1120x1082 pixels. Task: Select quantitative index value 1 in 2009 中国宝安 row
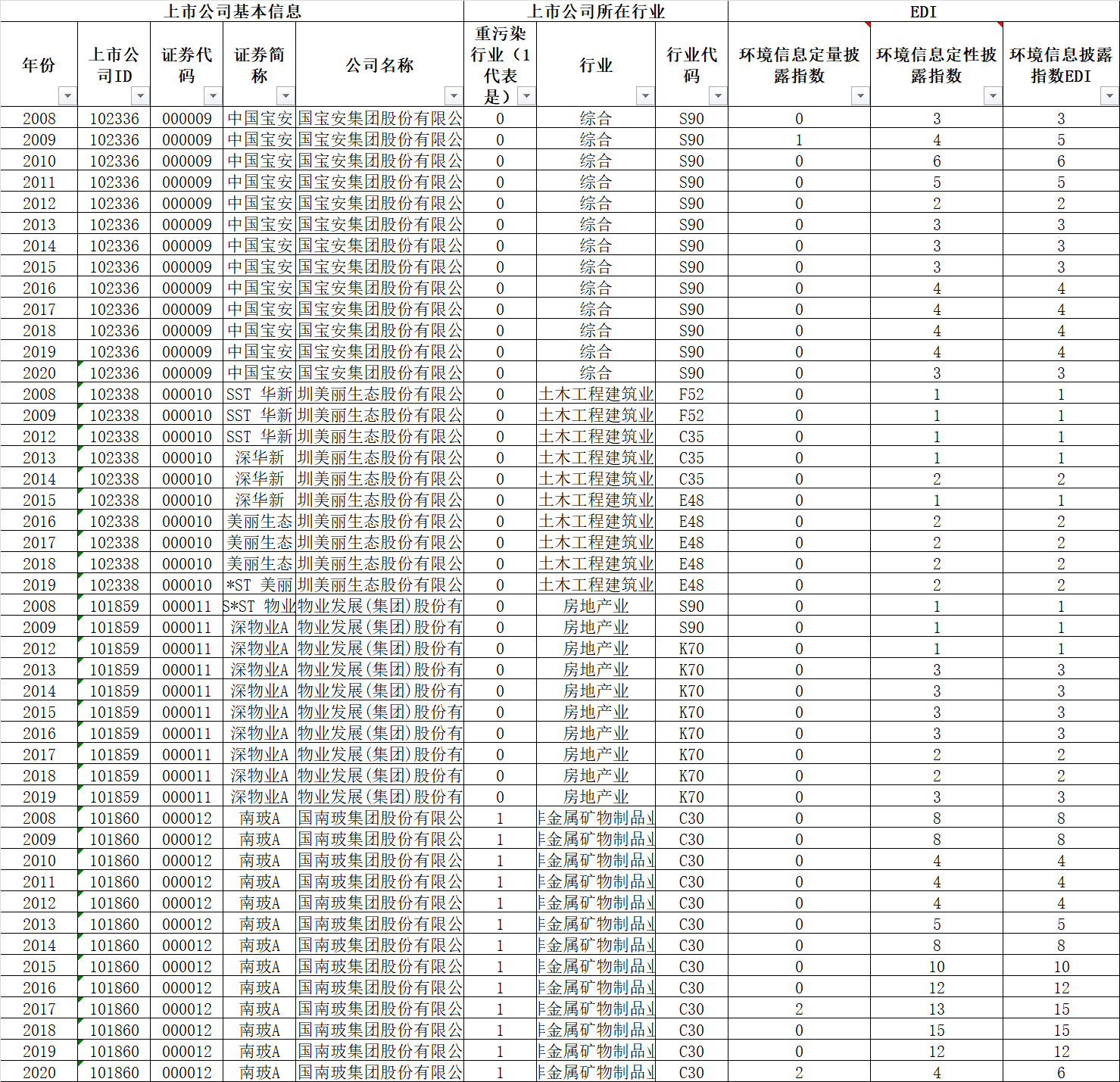tap(800, 140)
